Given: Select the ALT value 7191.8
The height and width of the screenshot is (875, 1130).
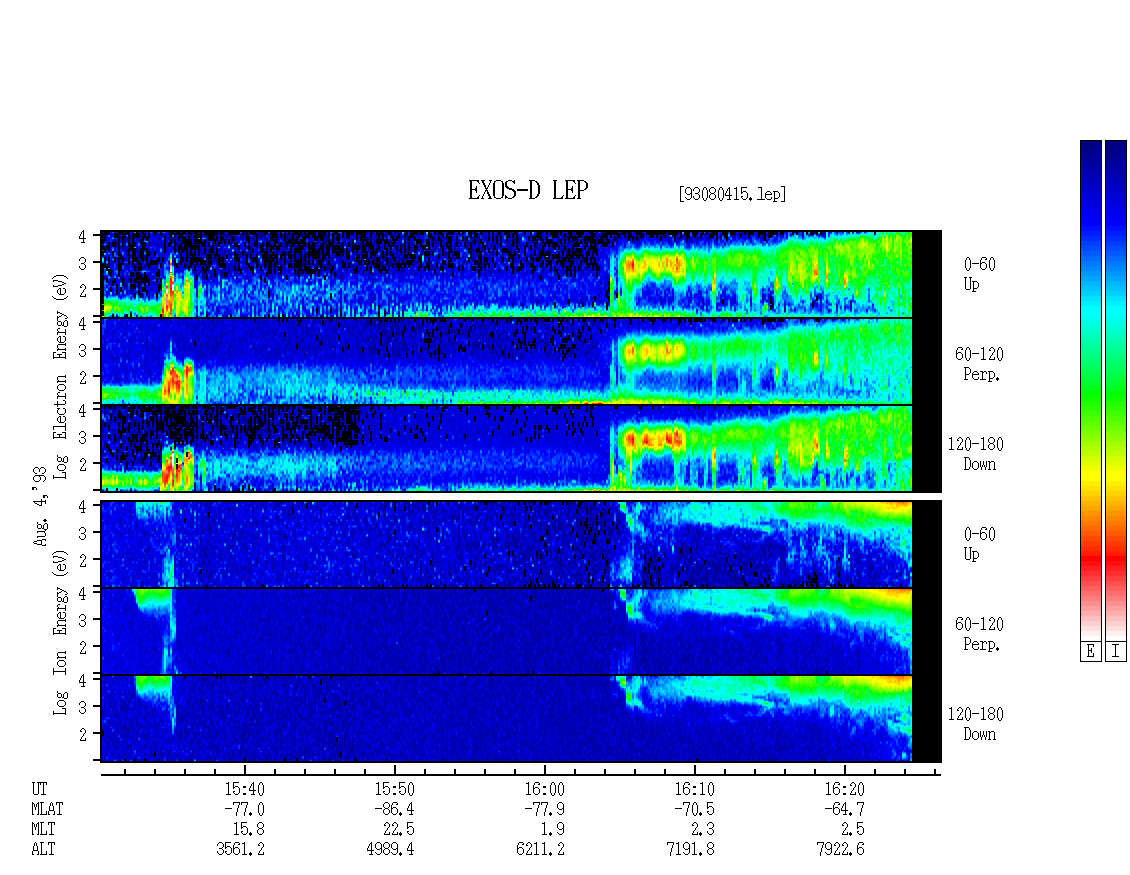Looking at the screenshot, I should point(690,850).
